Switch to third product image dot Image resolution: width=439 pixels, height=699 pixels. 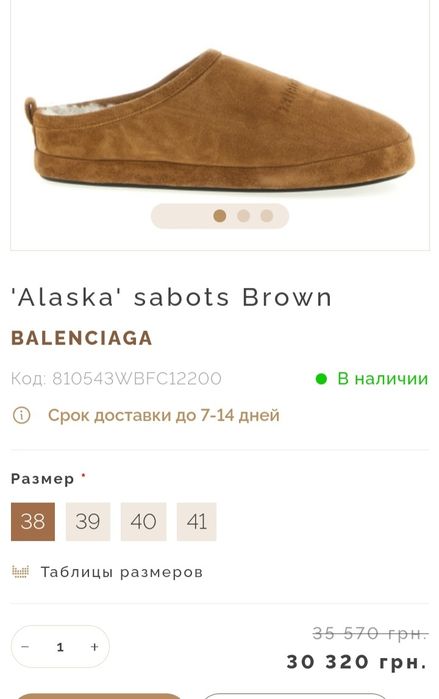(267, 216)
